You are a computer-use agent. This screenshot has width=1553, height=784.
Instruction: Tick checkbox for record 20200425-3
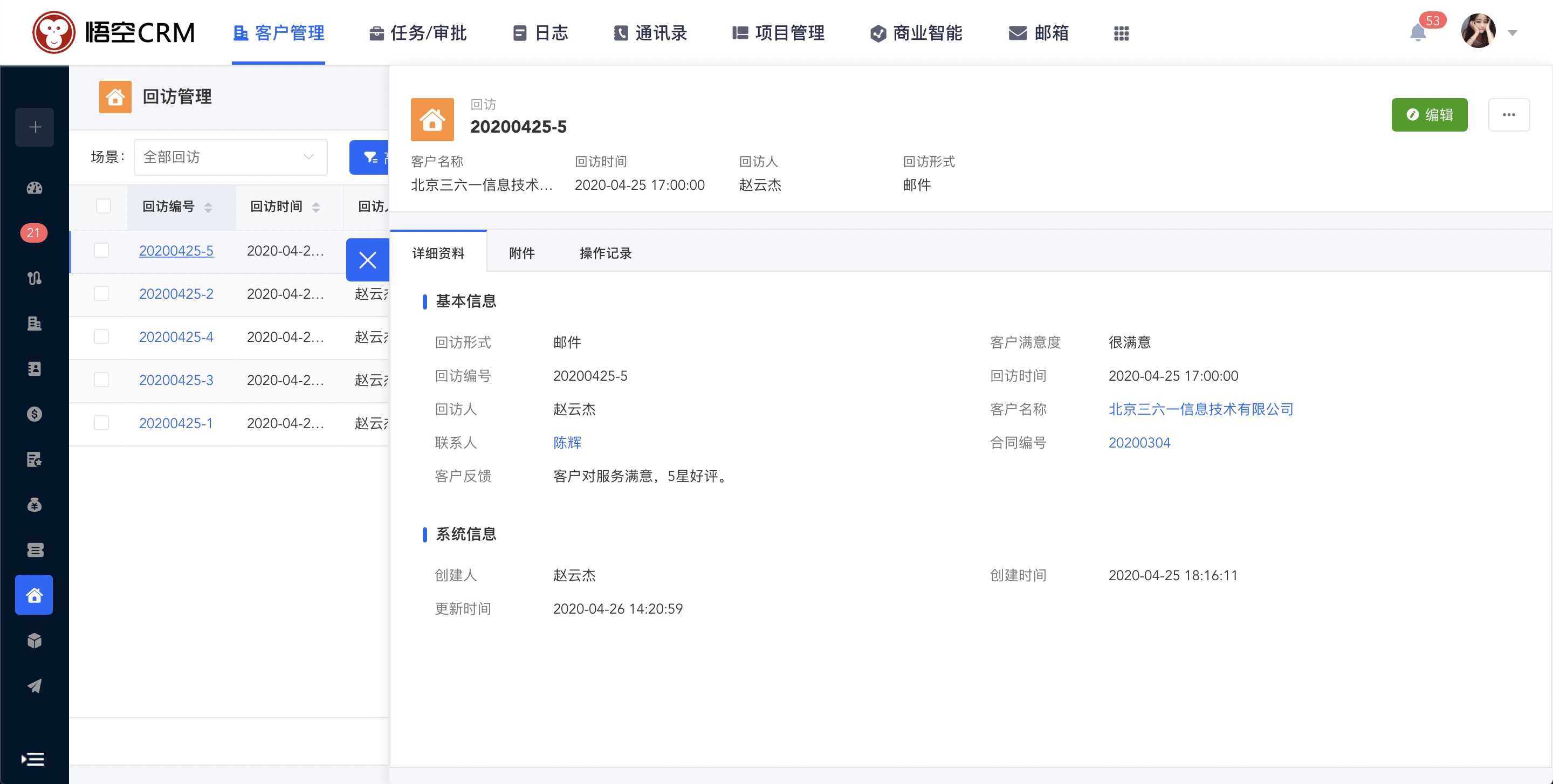point(101,380)
